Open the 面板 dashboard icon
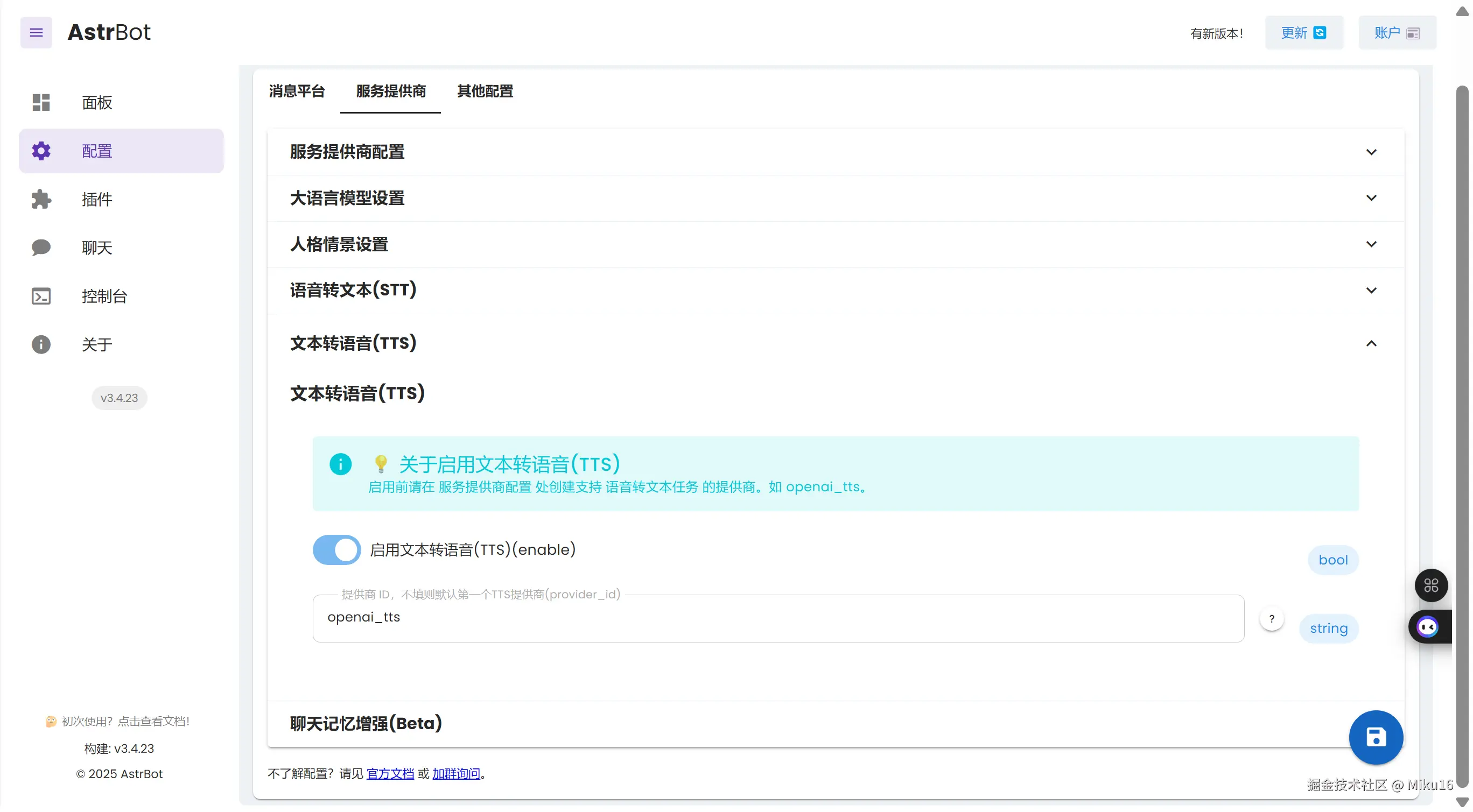 (x=41, y=102)
